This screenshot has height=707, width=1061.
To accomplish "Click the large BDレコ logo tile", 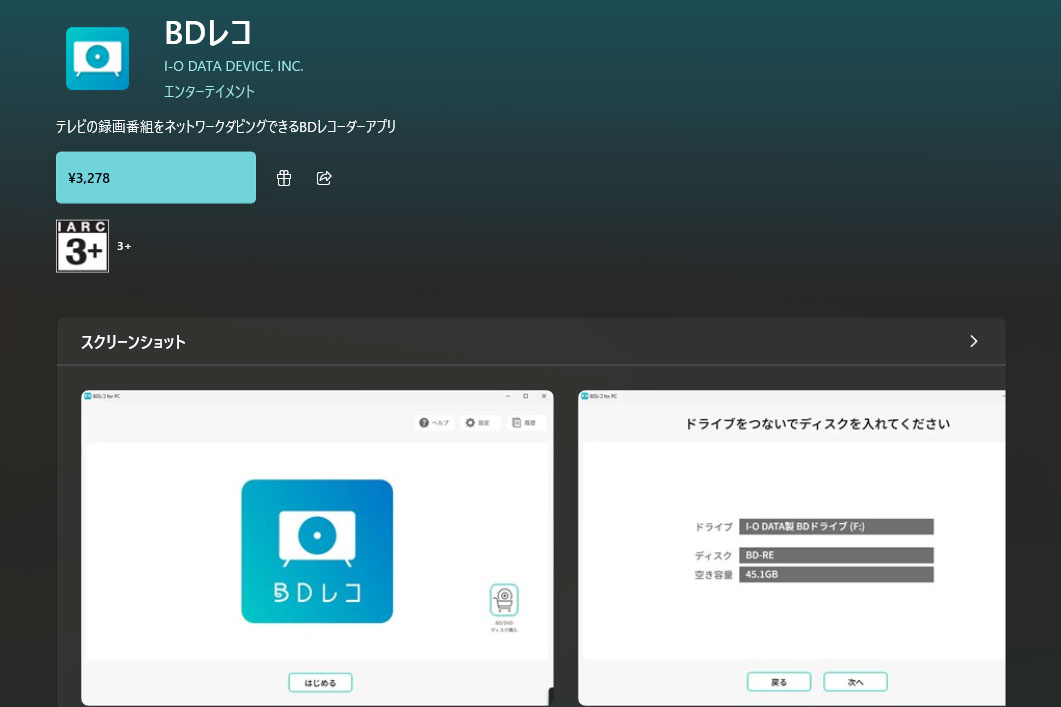I will point(317,551).
